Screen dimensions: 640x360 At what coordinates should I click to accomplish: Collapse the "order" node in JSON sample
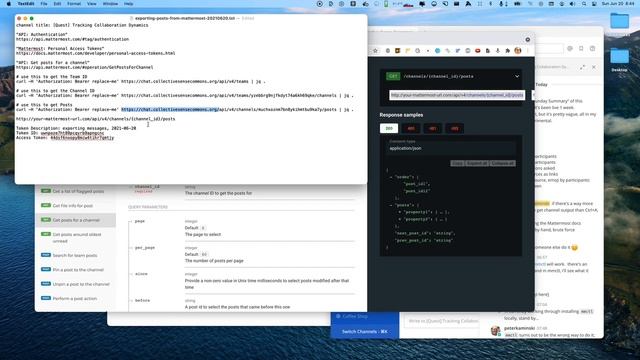point(391,177)
